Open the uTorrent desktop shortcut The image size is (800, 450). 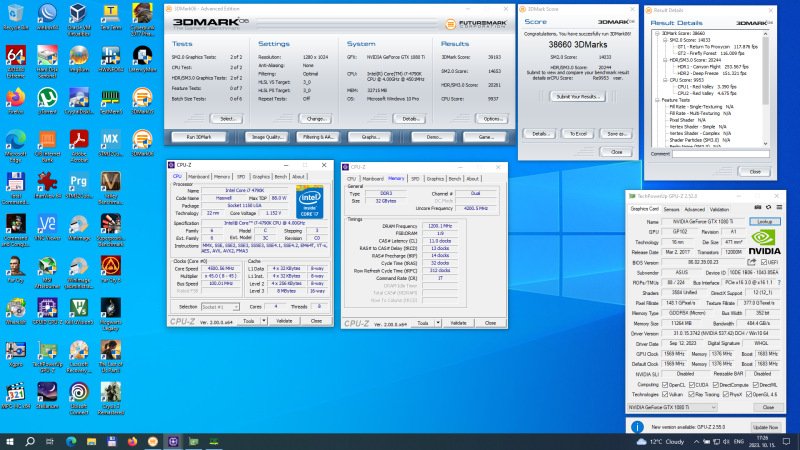[47, 101]
